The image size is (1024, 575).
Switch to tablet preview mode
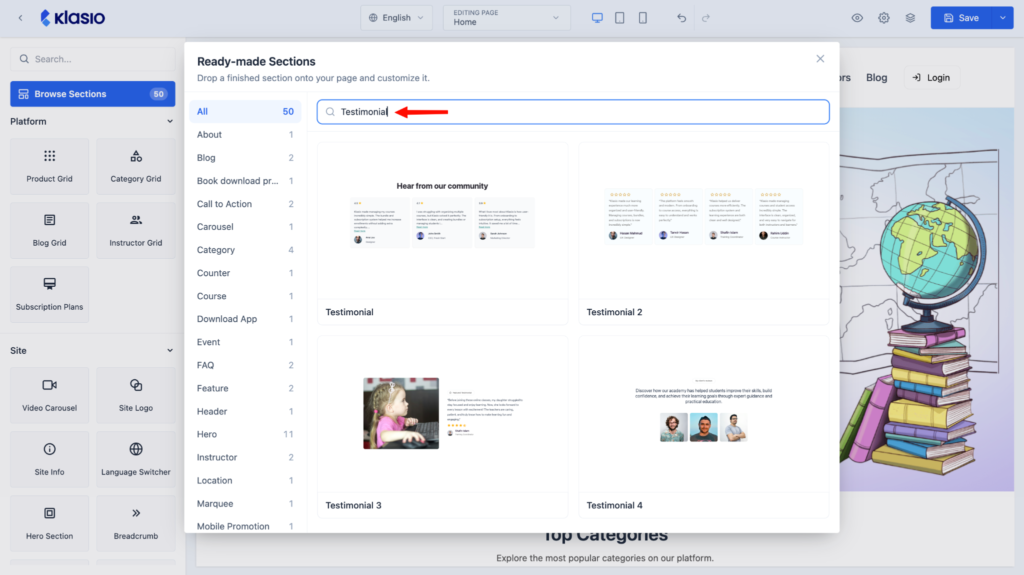620,18
